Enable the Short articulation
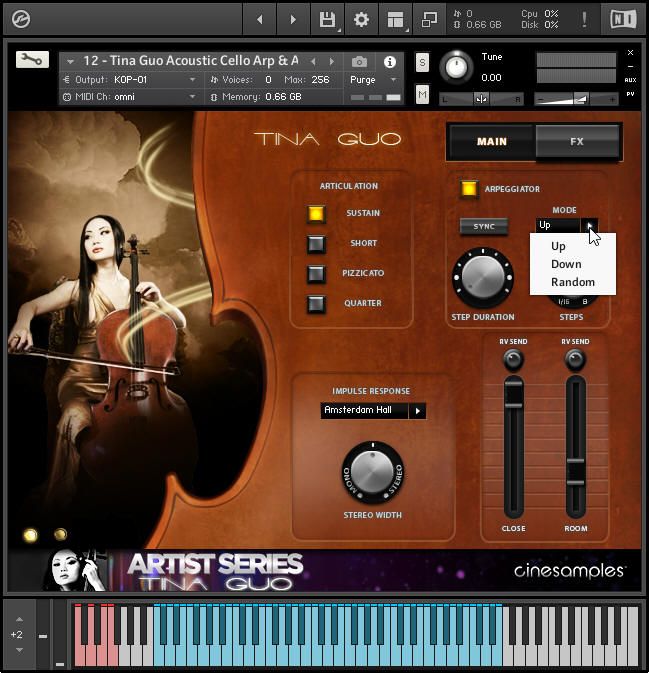Screen dimensions: 649x673 pyautogui.click(x=316, y=243)
